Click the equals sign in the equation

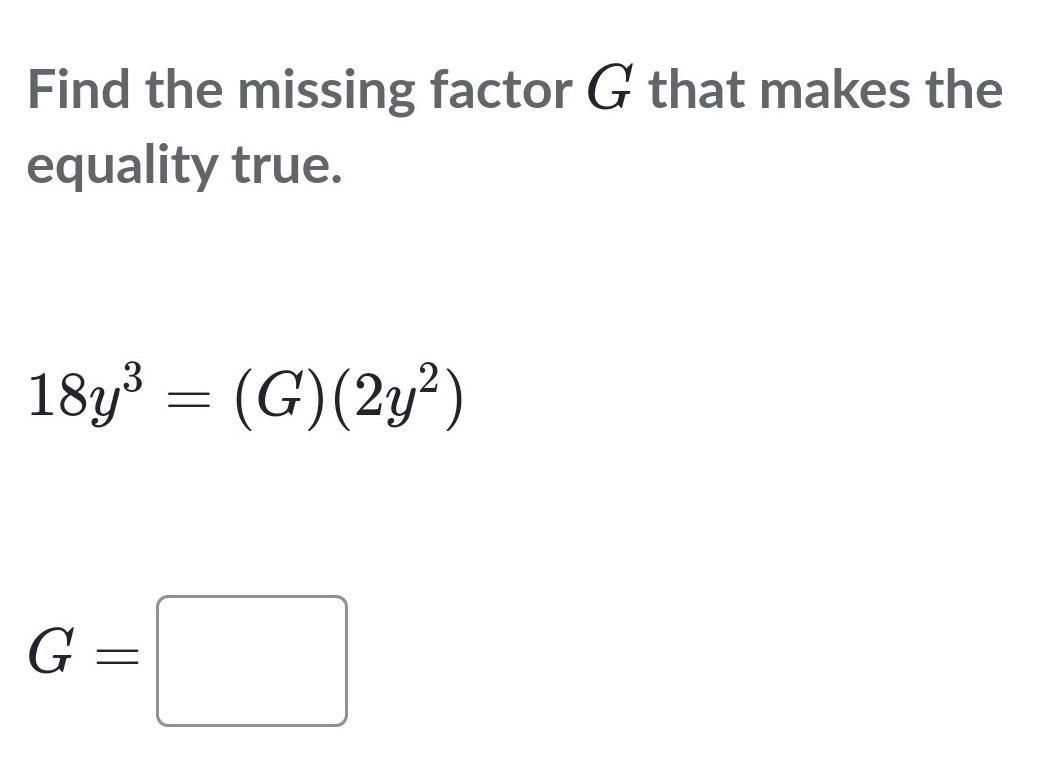pyautogui.click(x=189, y=402)
